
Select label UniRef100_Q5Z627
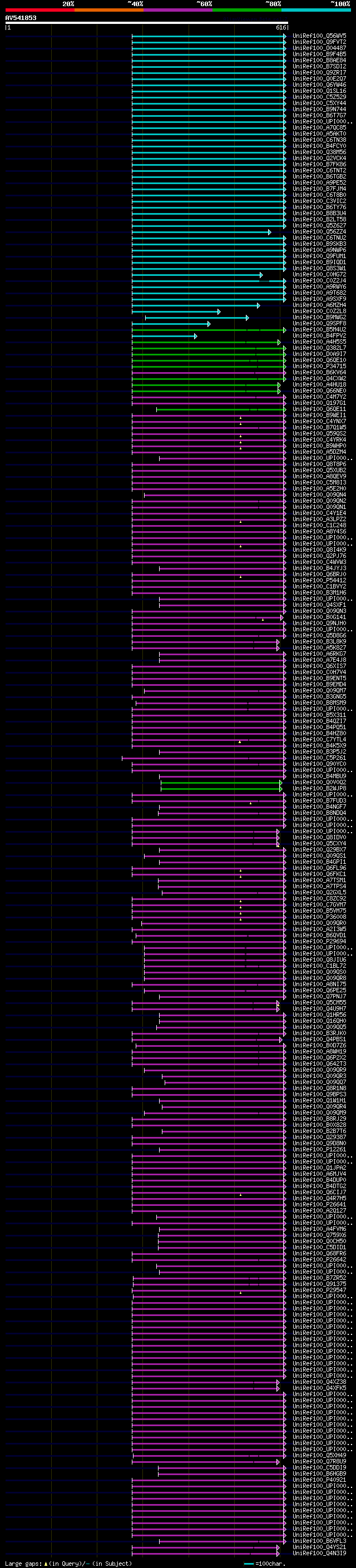(319, 225)
